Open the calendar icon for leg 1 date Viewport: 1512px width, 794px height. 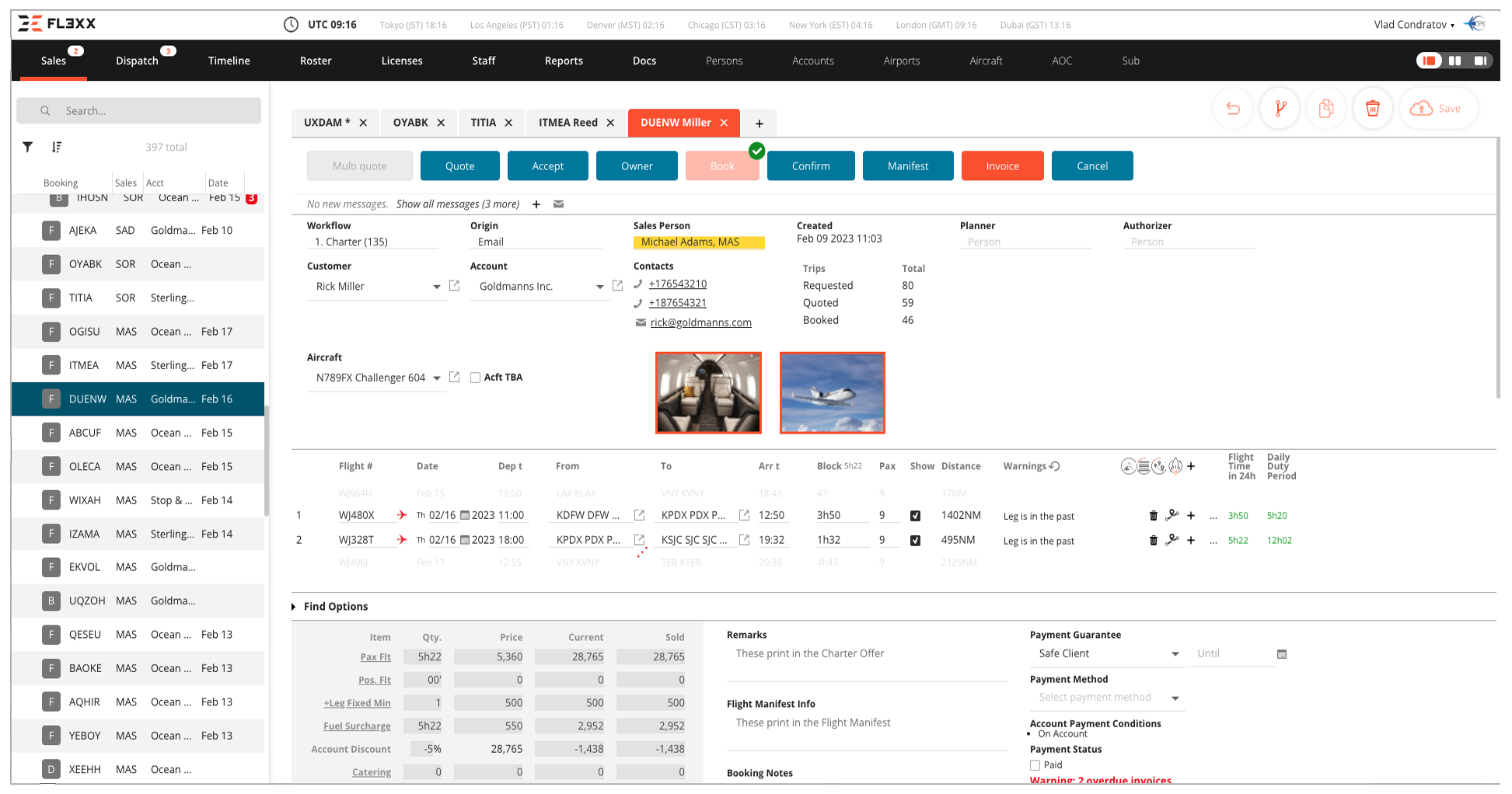point(465,515)
